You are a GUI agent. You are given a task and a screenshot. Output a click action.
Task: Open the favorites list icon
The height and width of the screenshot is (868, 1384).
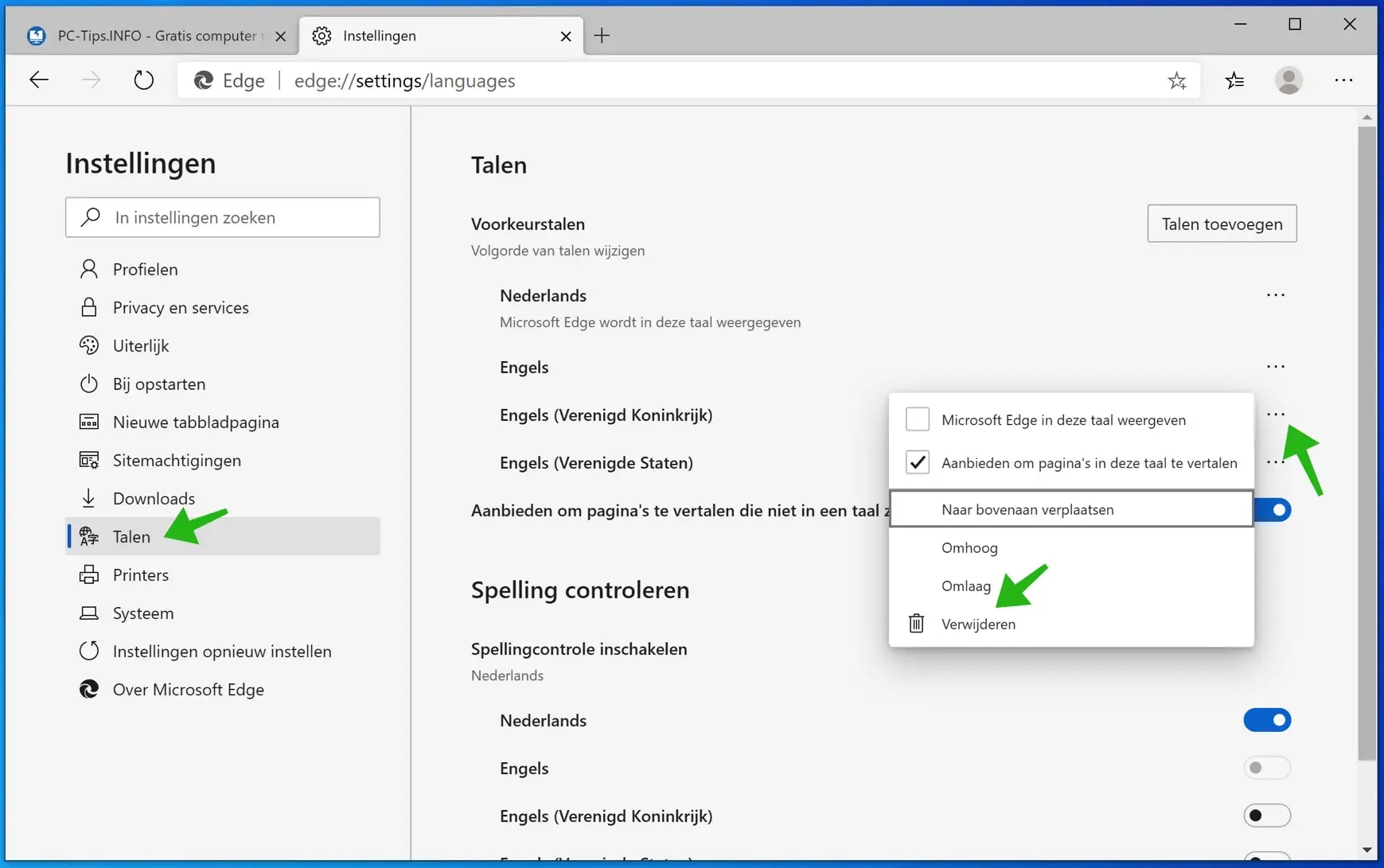[x=1234, y=80]
